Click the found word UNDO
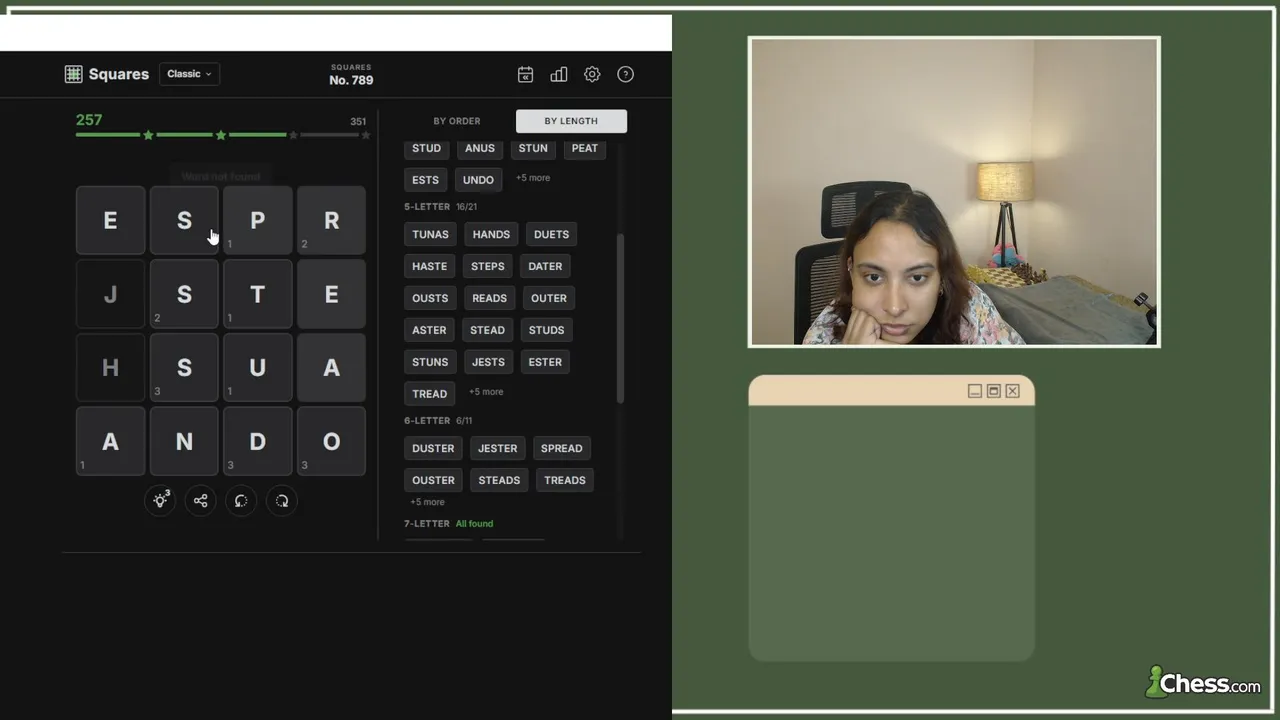The height and width of the screenshot is (720, 1280). point(478,180)
